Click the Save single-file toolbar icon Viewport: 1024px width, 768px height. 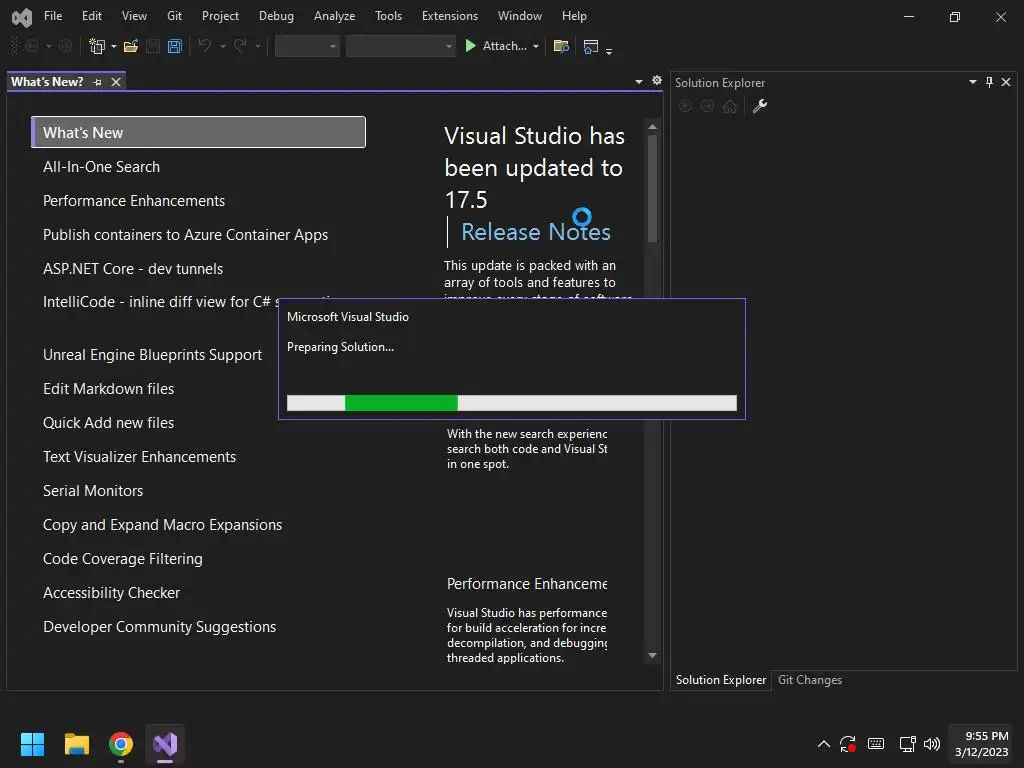(153, 46)
